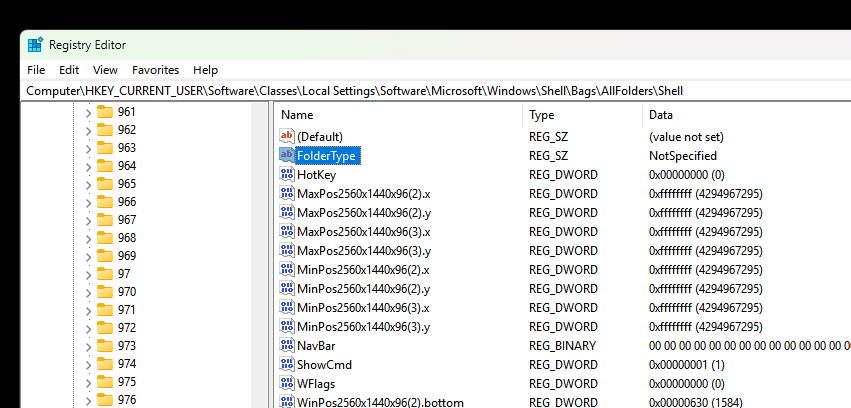The height and width of the screenshot is (408, 851).
Task: Click the FolderType string value icon
Action: (287, 155)
